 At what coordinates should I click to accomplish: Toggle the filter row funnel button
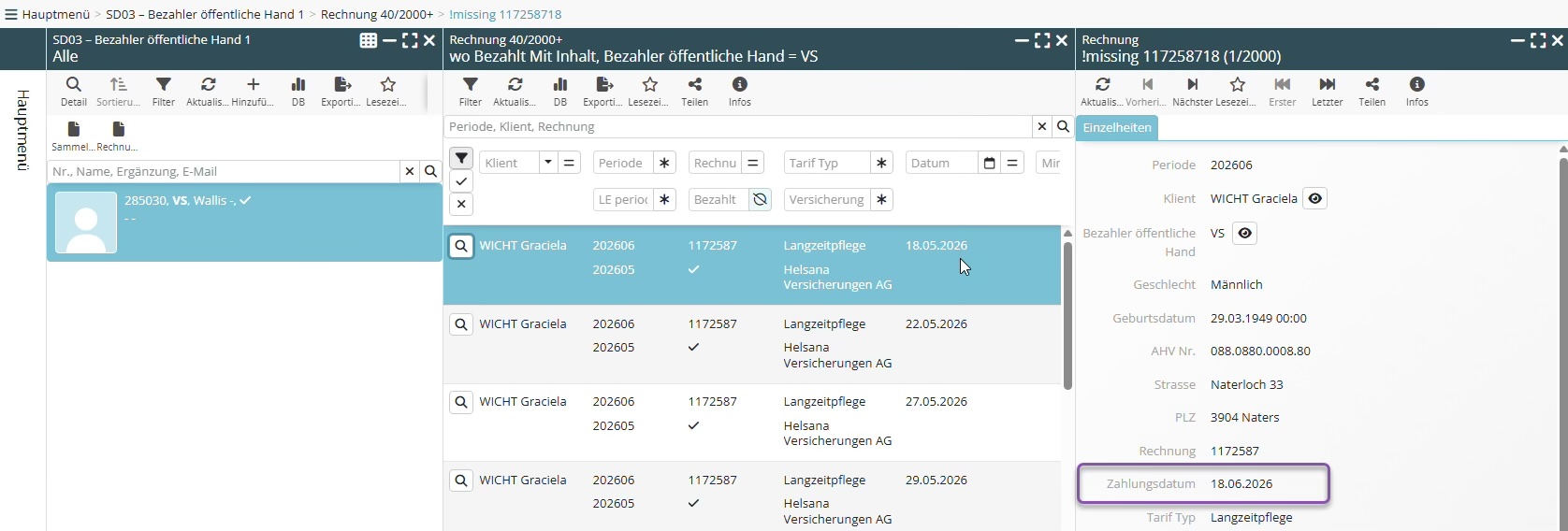tap(461, 158)
